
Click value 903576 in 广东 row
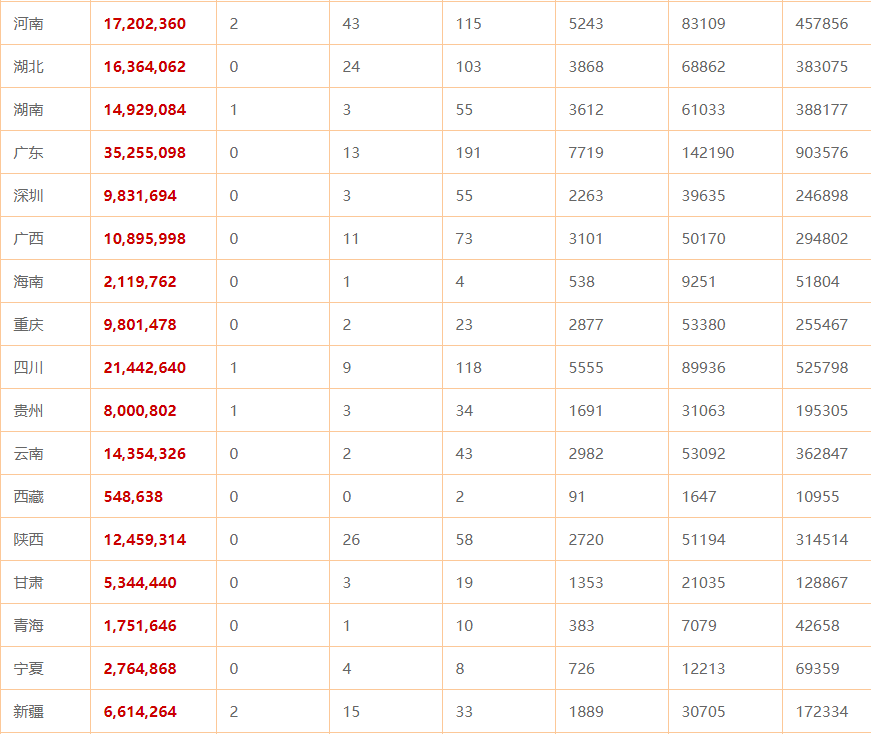[822, 153]
